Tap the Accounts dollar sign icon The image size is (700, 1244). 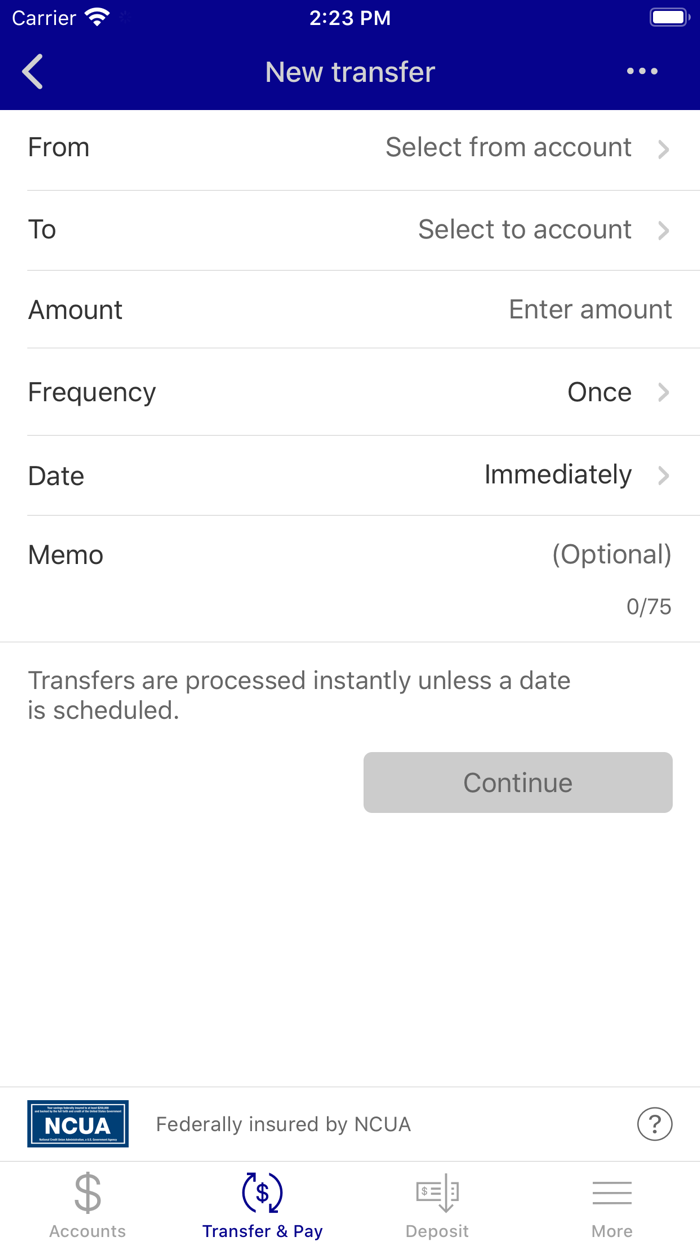(x=88, y=1192)
